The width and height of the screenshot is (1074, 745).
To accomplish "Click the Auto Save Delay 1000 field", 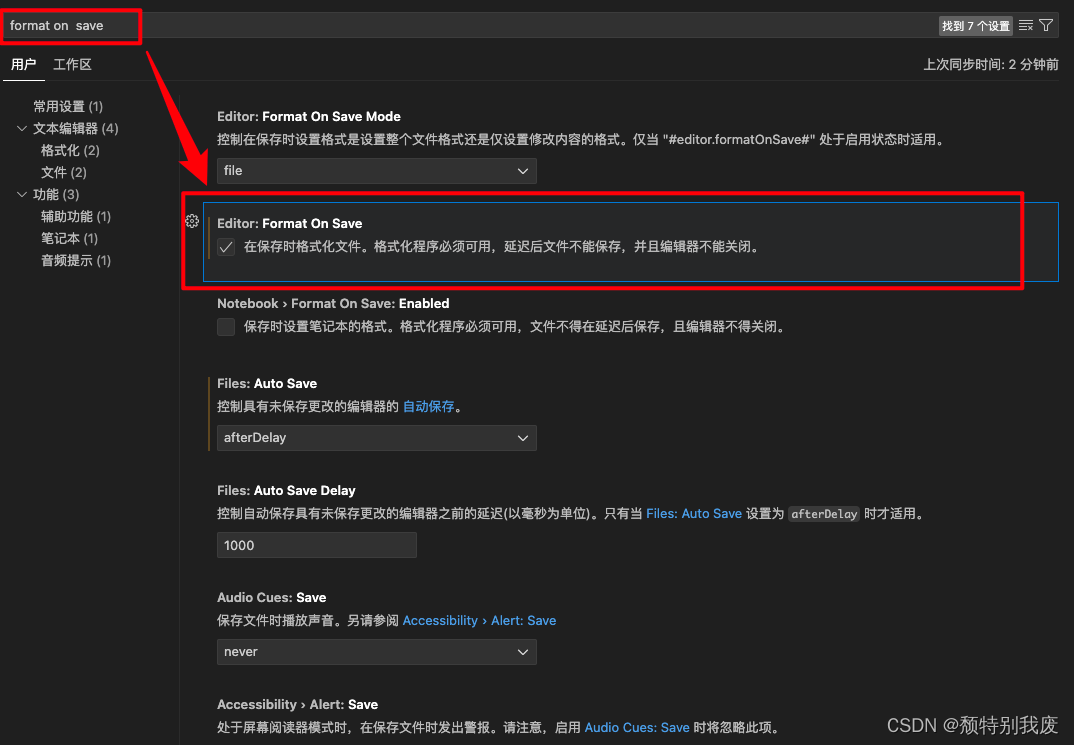I will click(x=316, y=545).
